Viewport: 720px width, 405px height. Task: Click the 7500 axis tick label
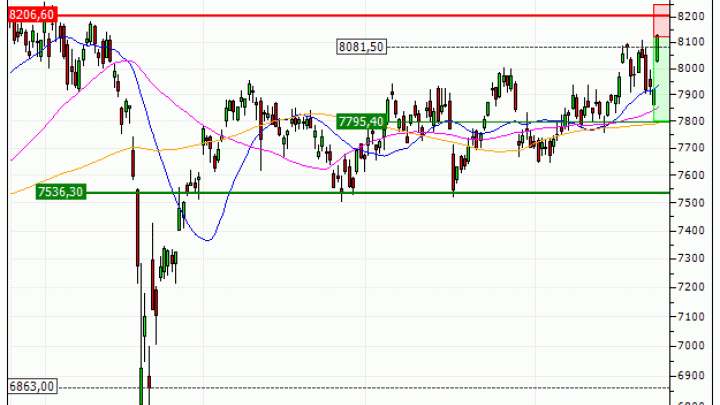click(691, 203)
